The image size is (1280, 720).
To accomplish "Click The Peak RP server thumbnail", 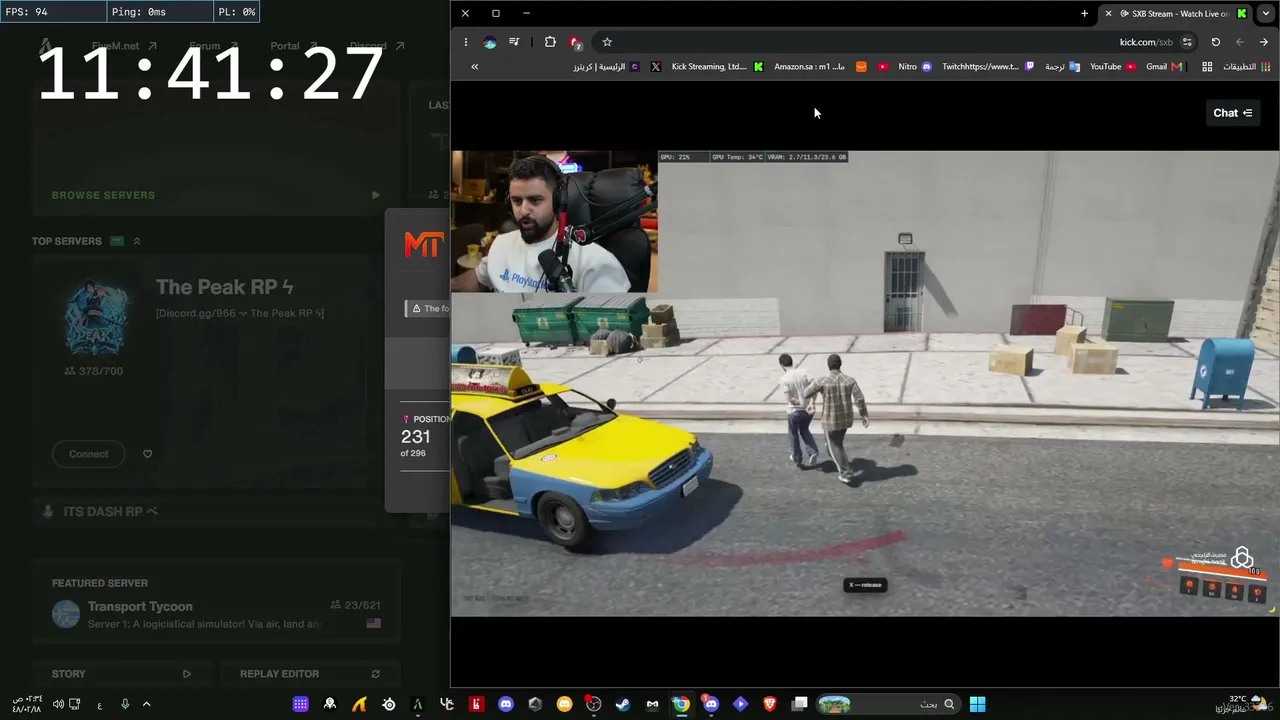I will click(97, 316).
